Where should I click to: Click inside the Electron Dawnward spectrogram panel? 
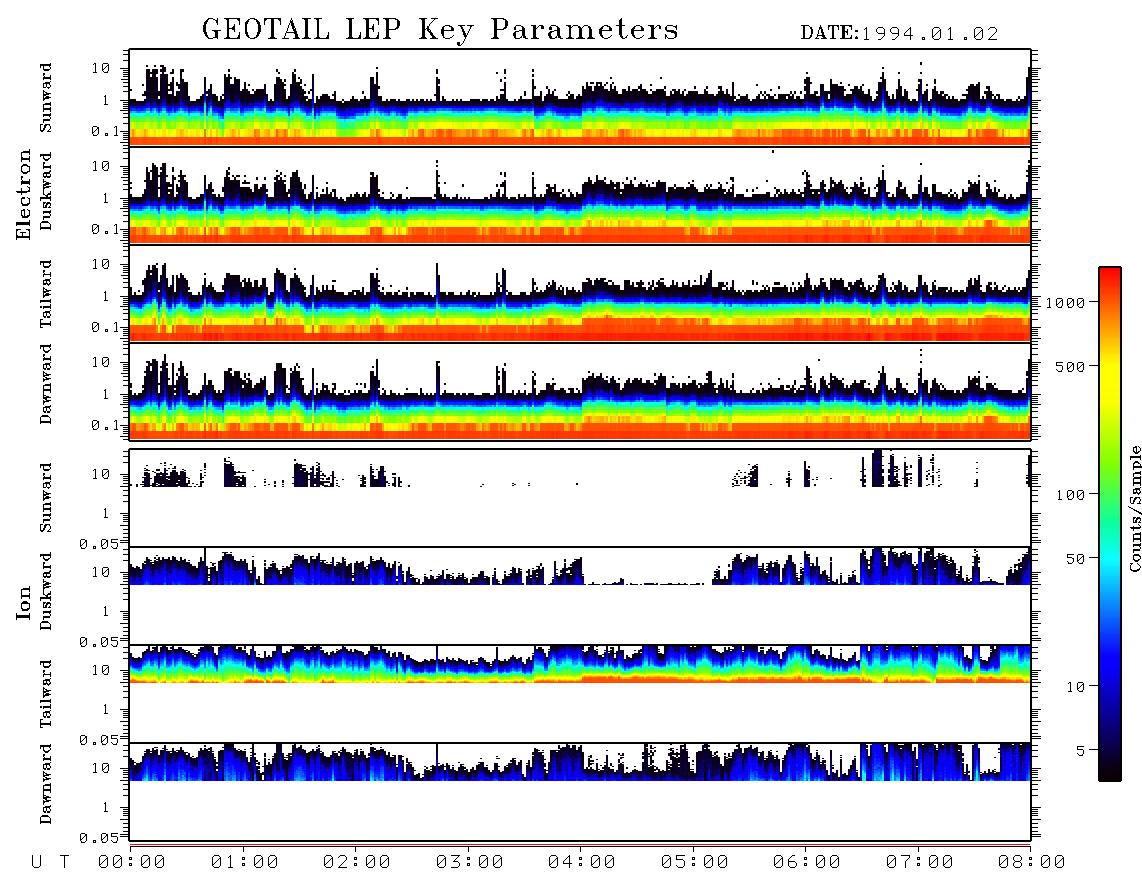[580, 391]
